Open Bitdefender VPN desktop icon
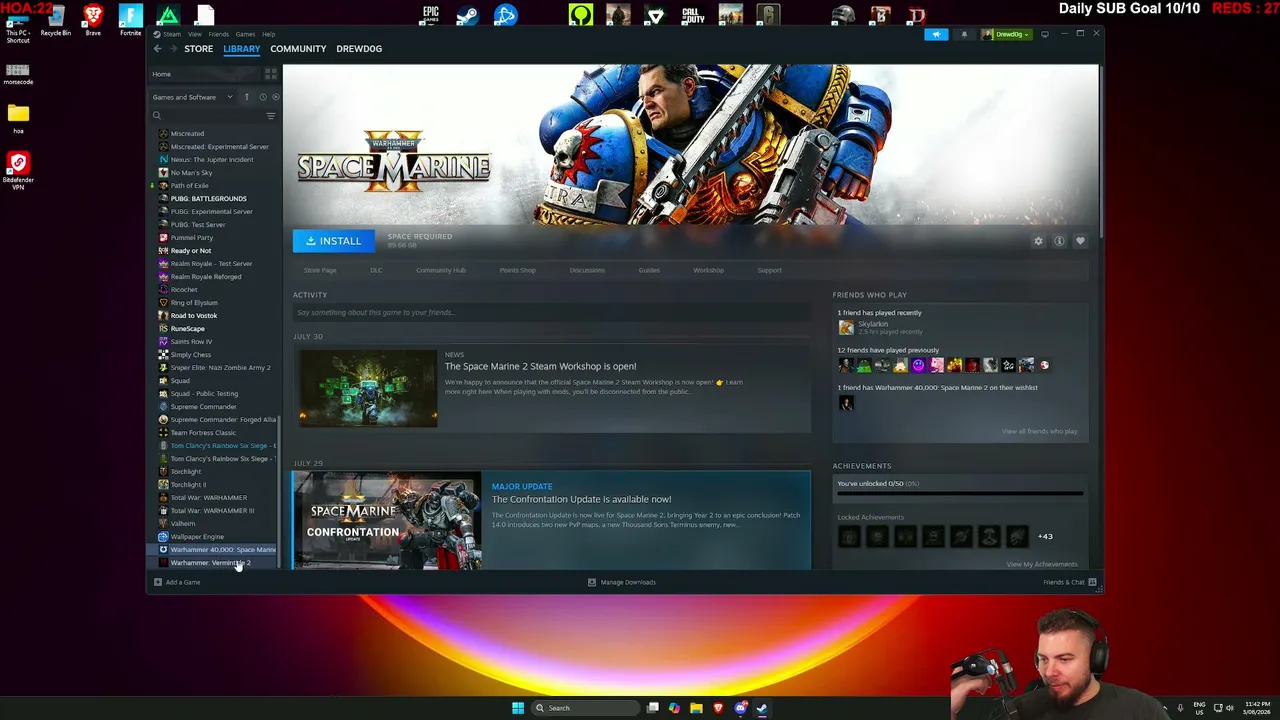Screen dimensions: 1280x720 [18, 170]
